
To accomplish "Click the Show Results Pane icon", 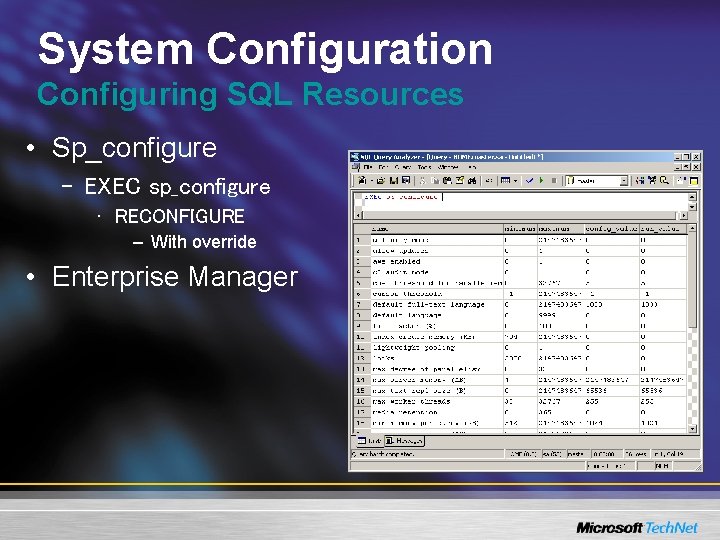I will (694, 180).
